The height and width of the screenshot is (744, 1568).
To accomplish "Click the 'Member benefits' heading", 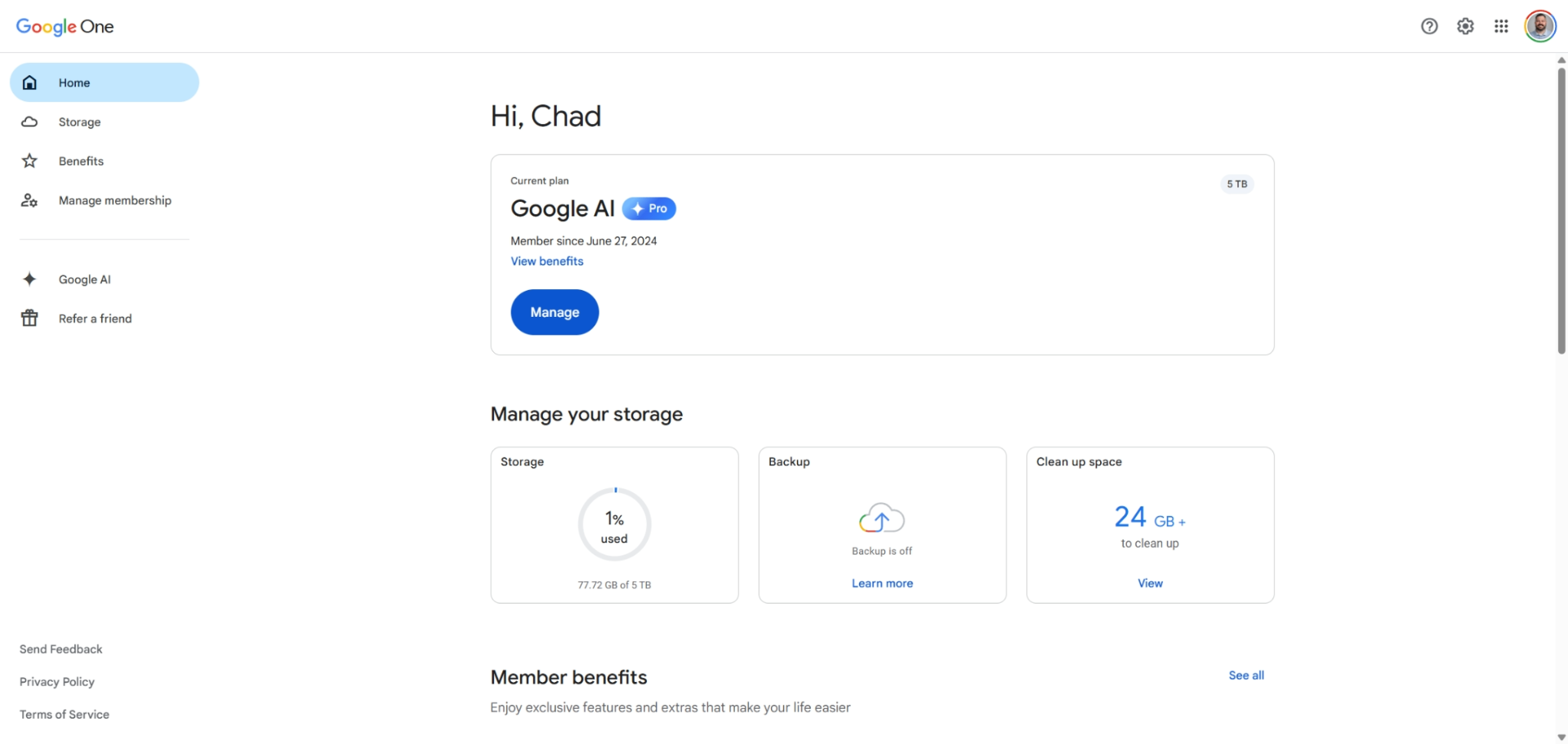I will [x=568, y=677].
